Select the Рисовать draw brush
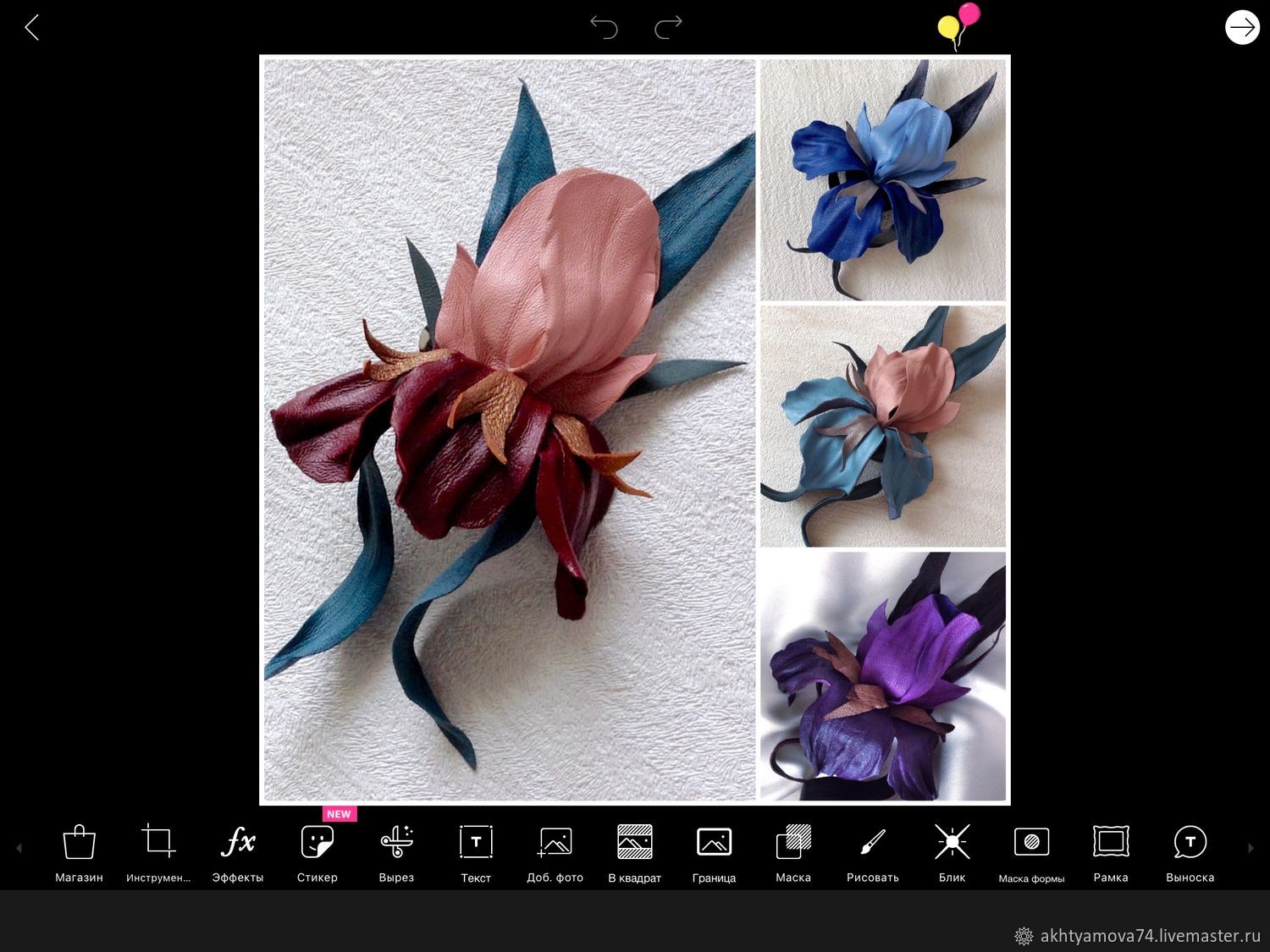 tap(873, 853)
